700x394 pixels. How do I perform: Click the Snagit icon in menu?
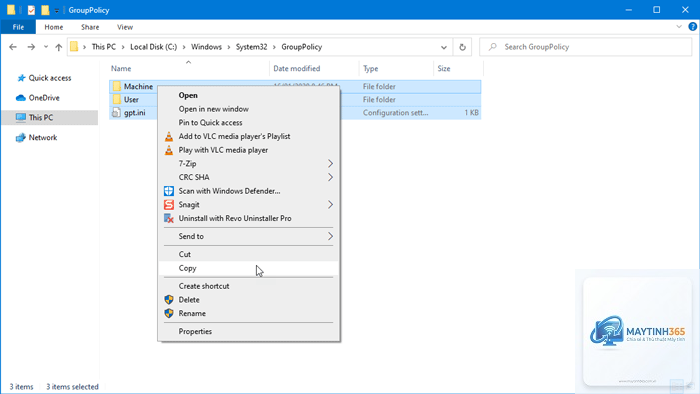pos(169,205)
